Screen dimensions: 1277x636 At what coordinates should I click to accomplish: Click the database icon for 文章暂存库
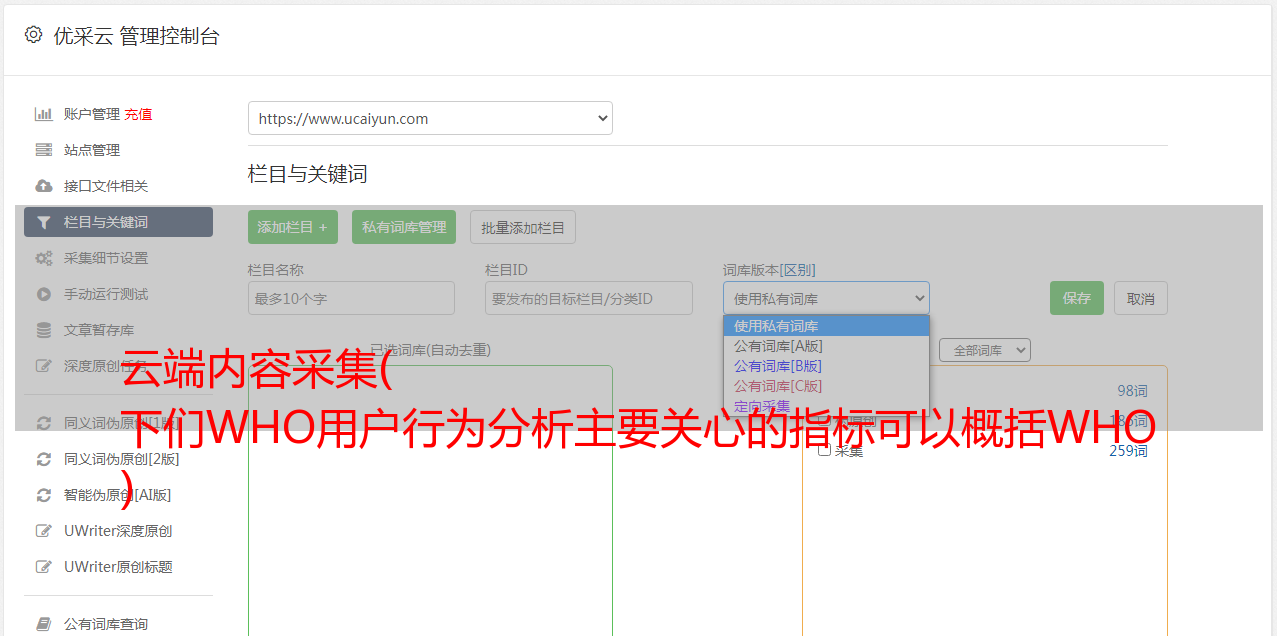44,330
